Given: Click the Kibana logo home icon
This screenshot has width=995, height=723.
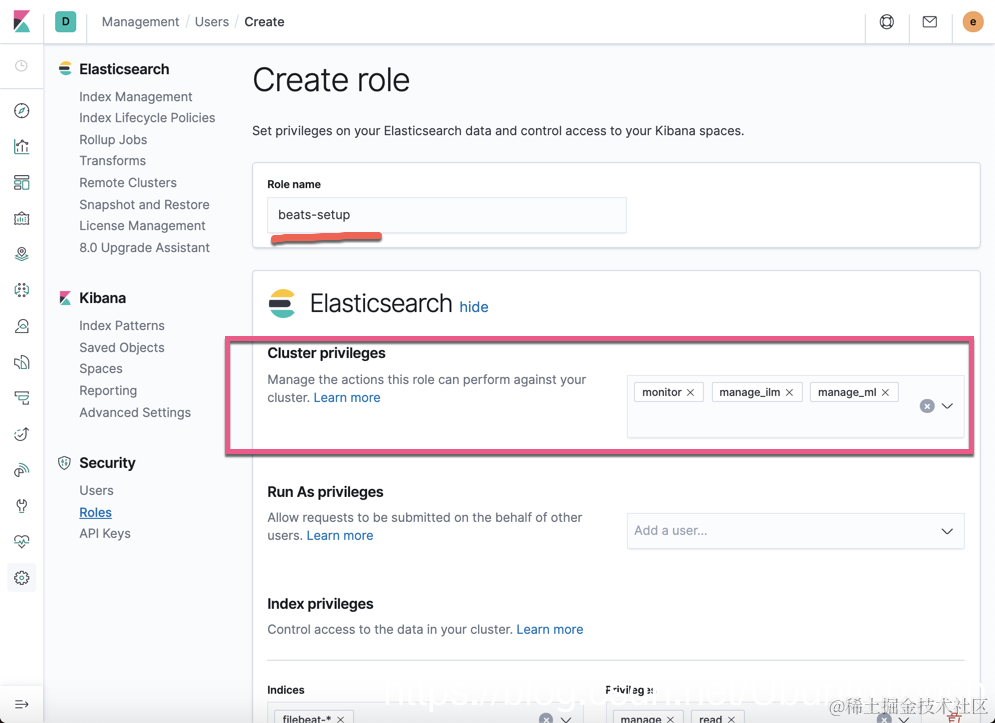Looking at the screenshot, I should 22,22.
